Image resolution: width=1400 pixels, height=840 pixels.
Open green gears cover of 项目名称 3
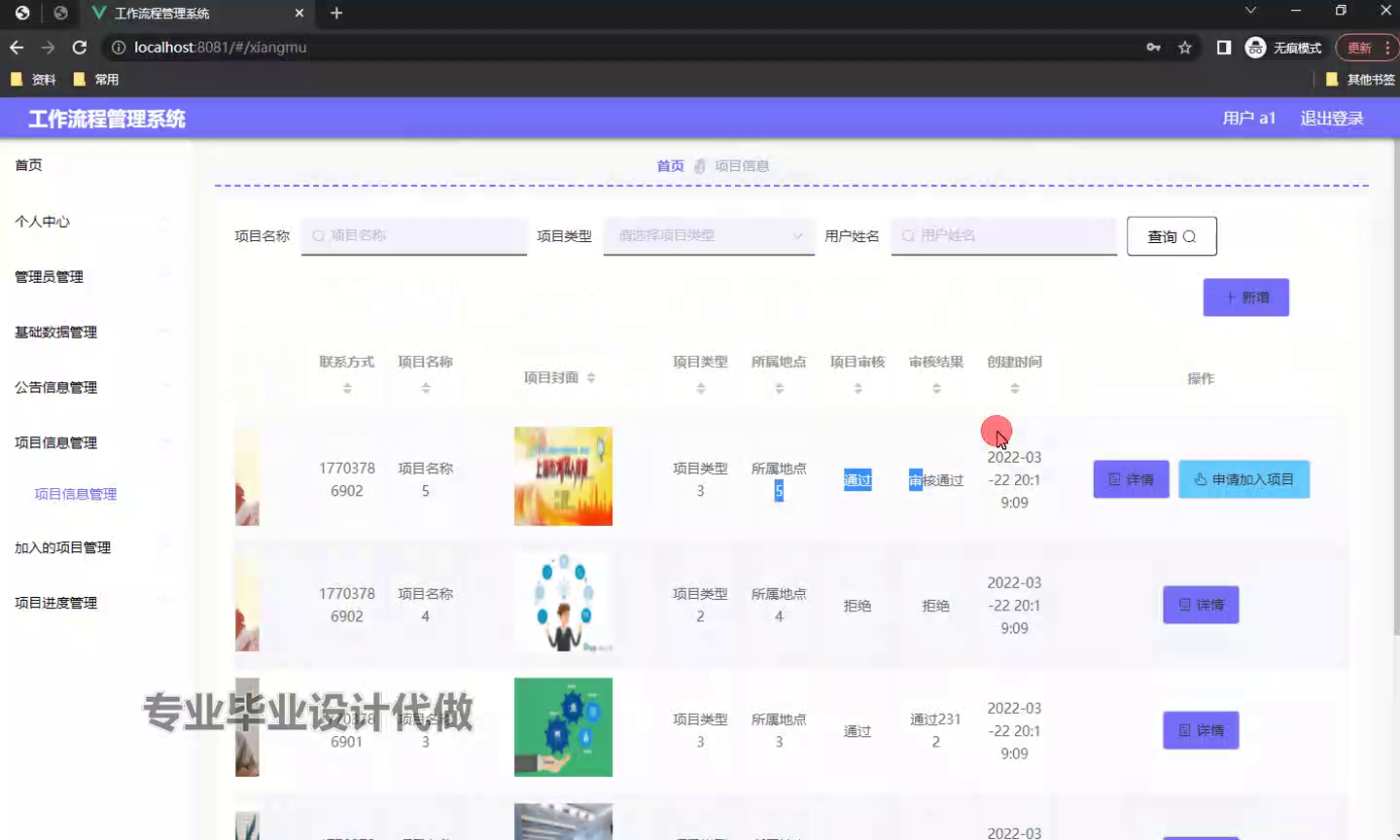point(563,727)
